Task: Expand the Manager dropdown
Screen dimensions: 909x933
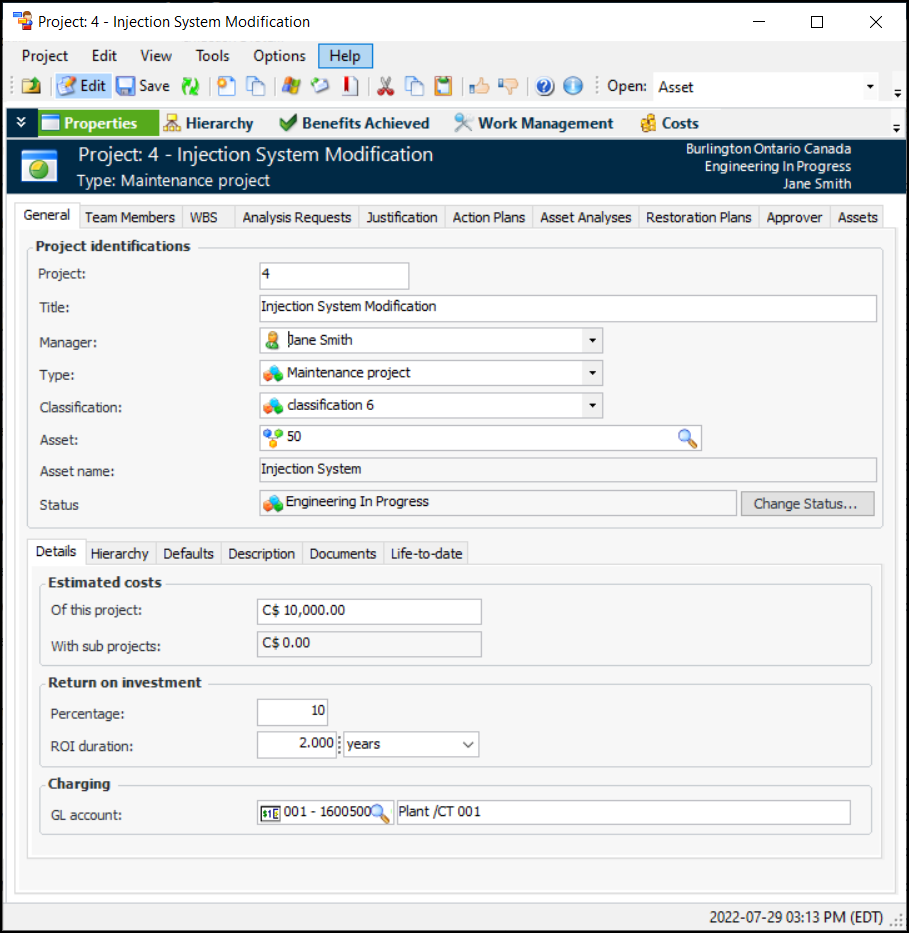Action: (x=592, y=341)
